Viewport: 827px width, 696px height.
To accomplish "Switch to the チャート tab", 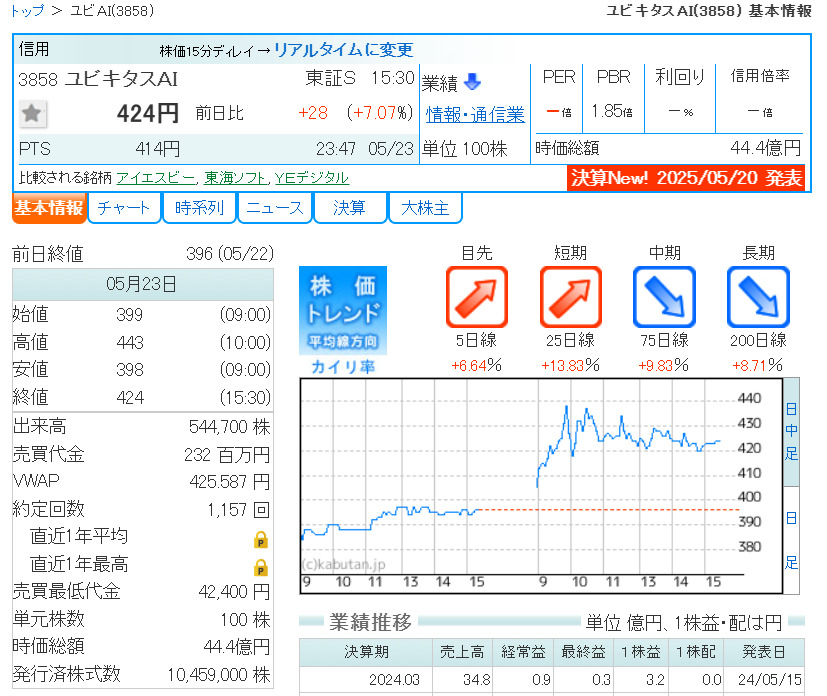I will tap(125, 208).
